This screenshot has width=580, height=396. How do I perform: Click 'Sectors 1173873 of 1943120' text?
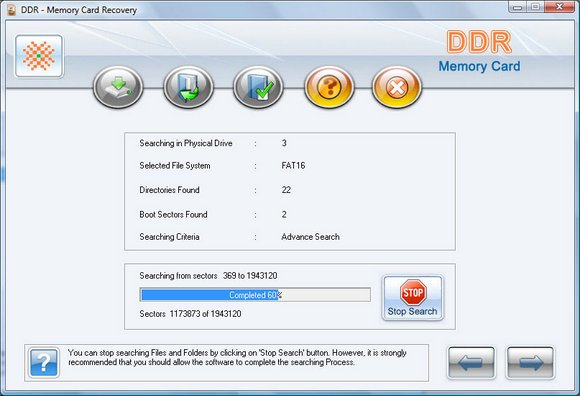190,314
